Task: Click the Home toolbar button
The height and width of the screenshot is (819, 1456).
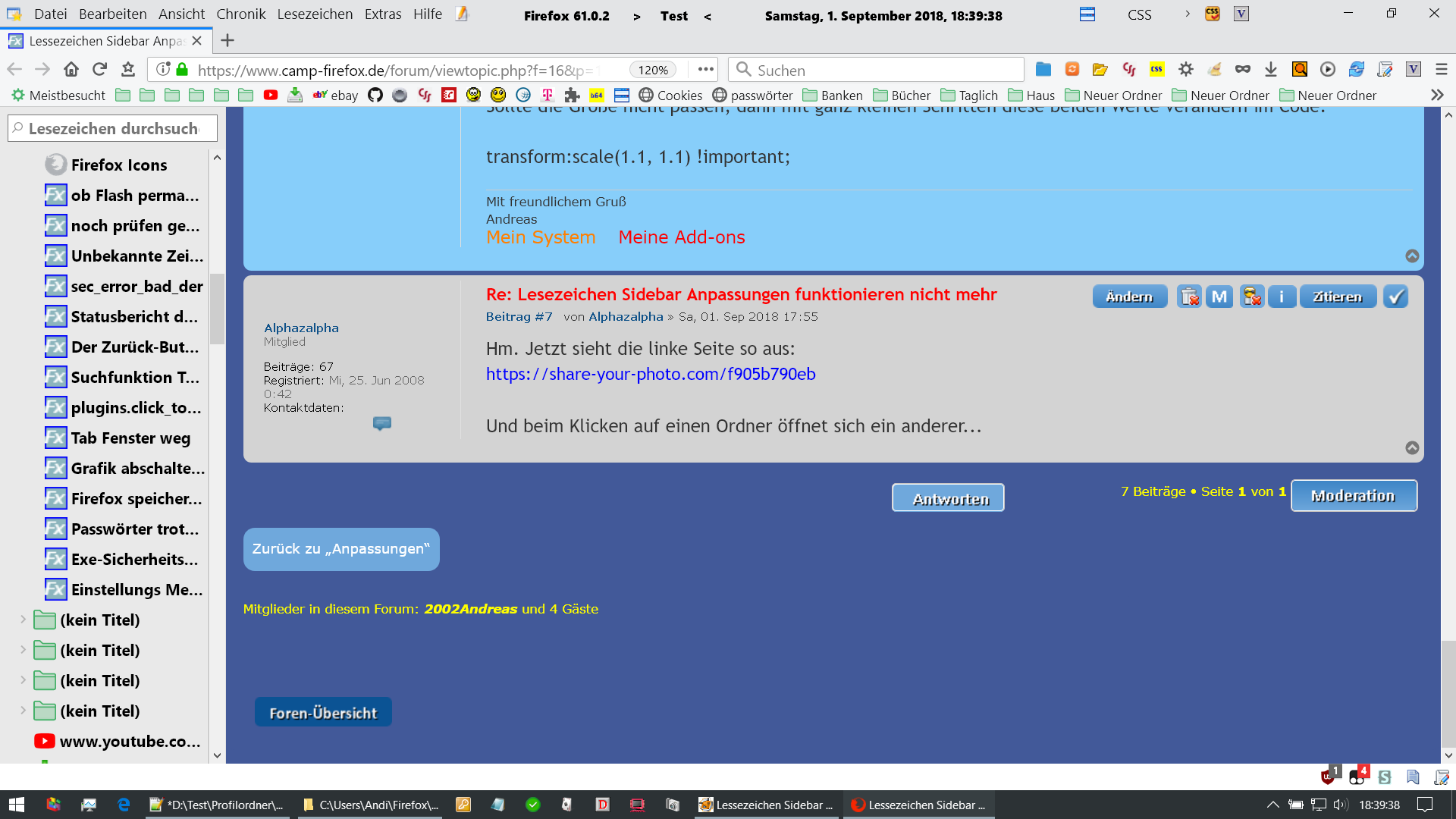Action: [x=71, y=70]
